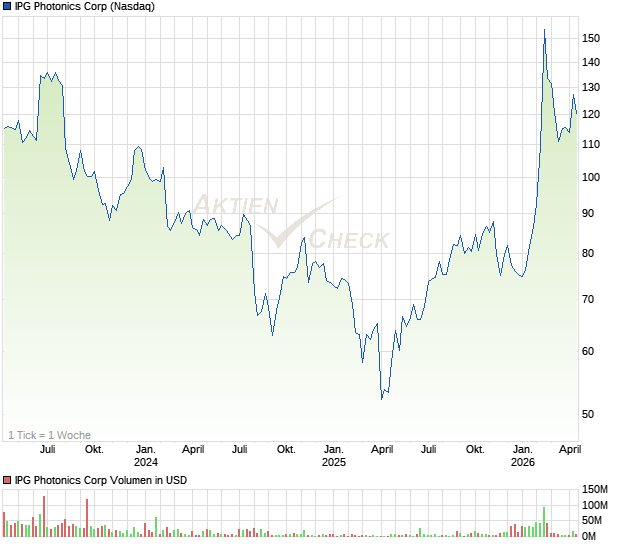Image resolution: width=620 pixels, height=546 pixels.
Task: Click the price axis label 50
Action: [x=588, y=414]
